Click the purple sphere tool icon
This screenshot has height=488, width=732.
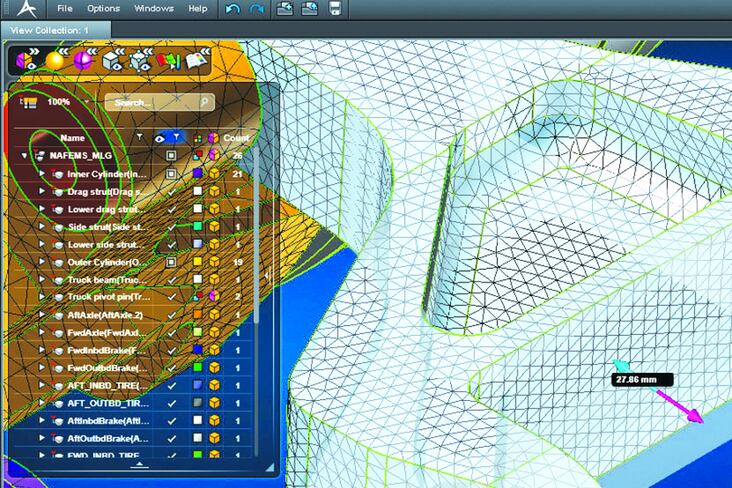[84, 60]
